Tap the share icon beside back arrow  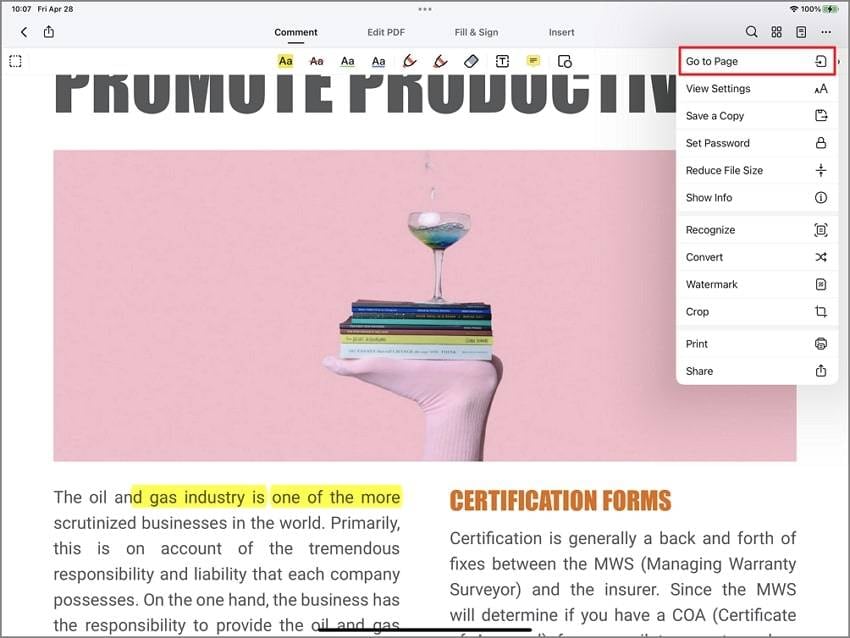click(x=49, y=31)
